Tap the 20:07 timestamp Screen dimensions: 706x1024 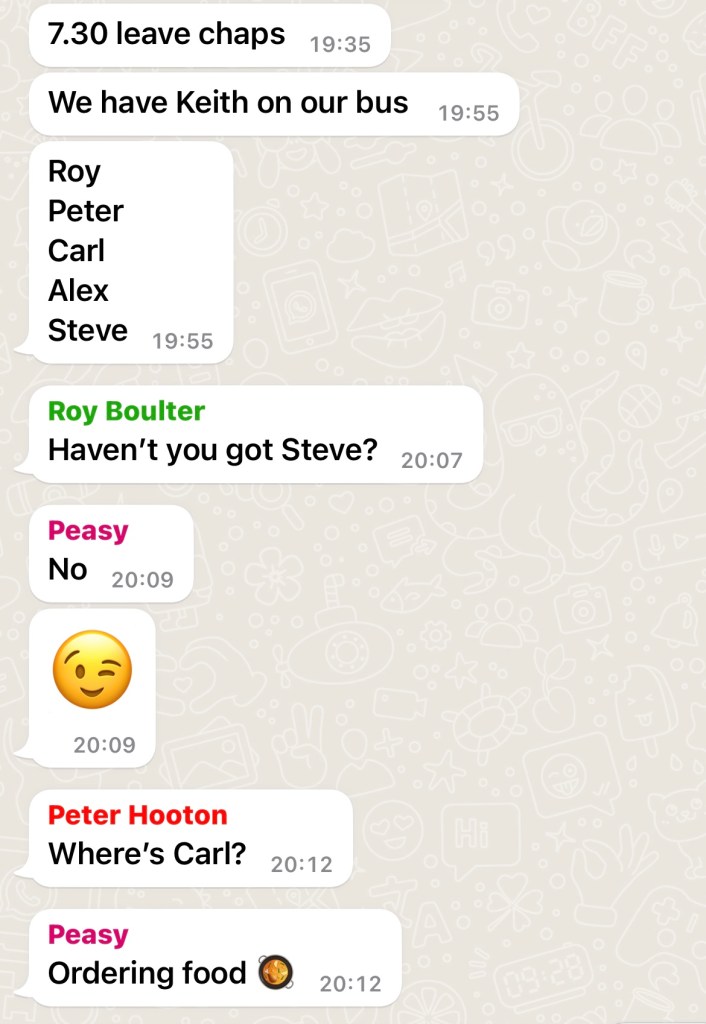pyautogui.click(x=431, y=460)
